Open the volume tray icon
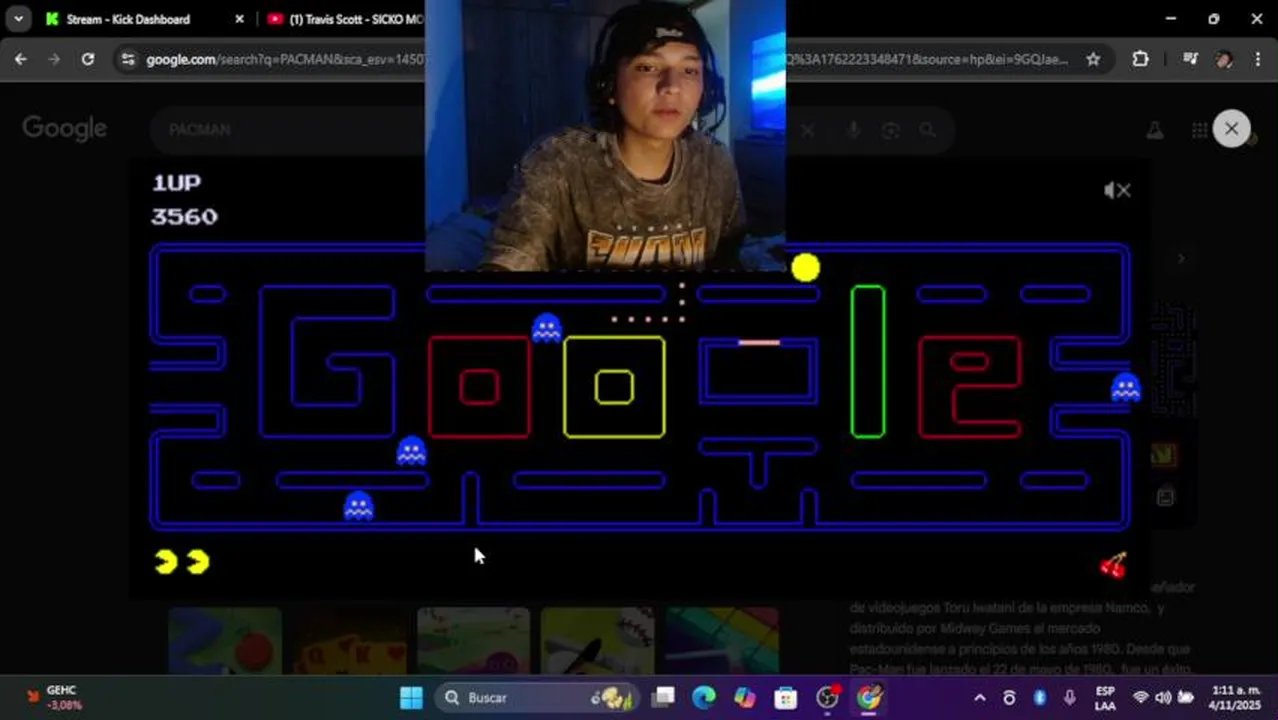Viewport: 1278px width, 720px height. tap(1163, 697)
